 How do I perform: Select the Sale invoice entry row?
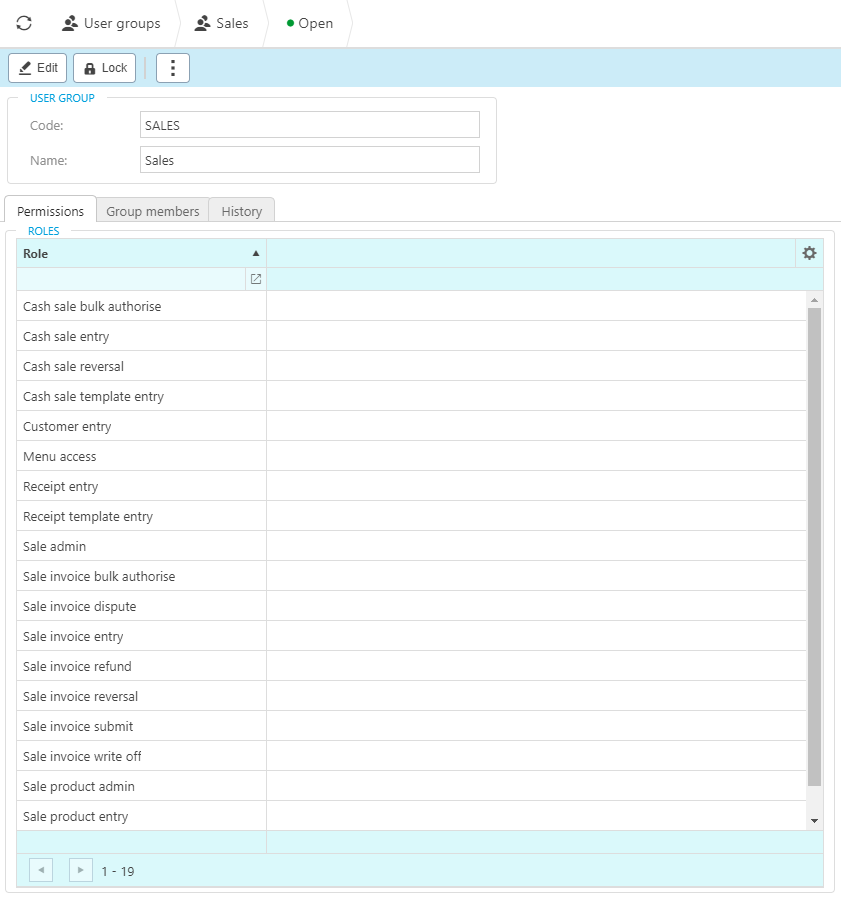click(x=411, y=636)
